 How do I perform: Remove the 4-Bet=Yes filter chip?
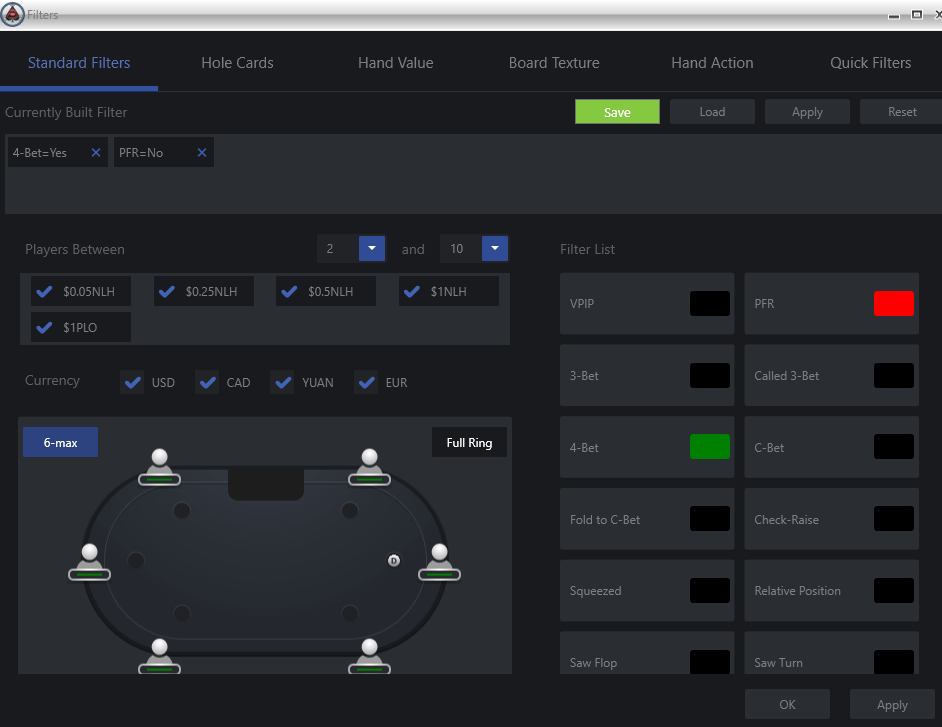[x=96, y=153]
